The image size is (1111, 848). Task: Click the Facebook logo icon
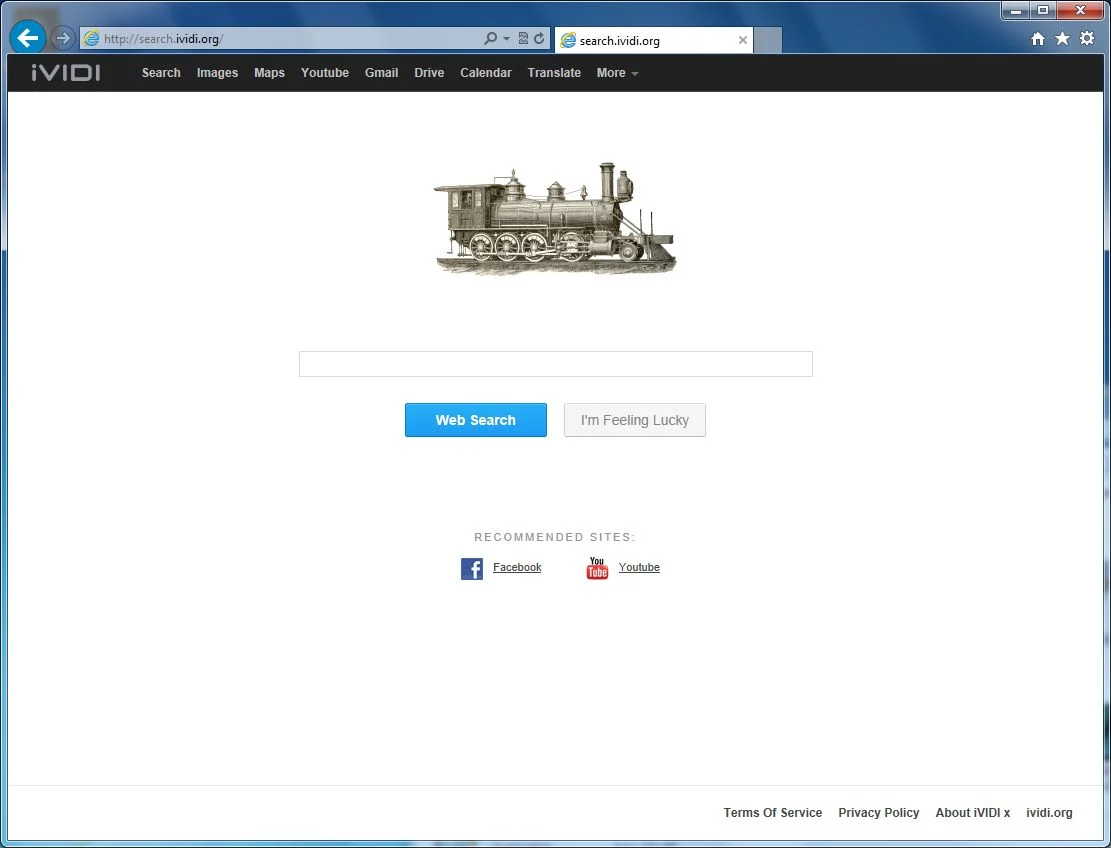point(472,568)
